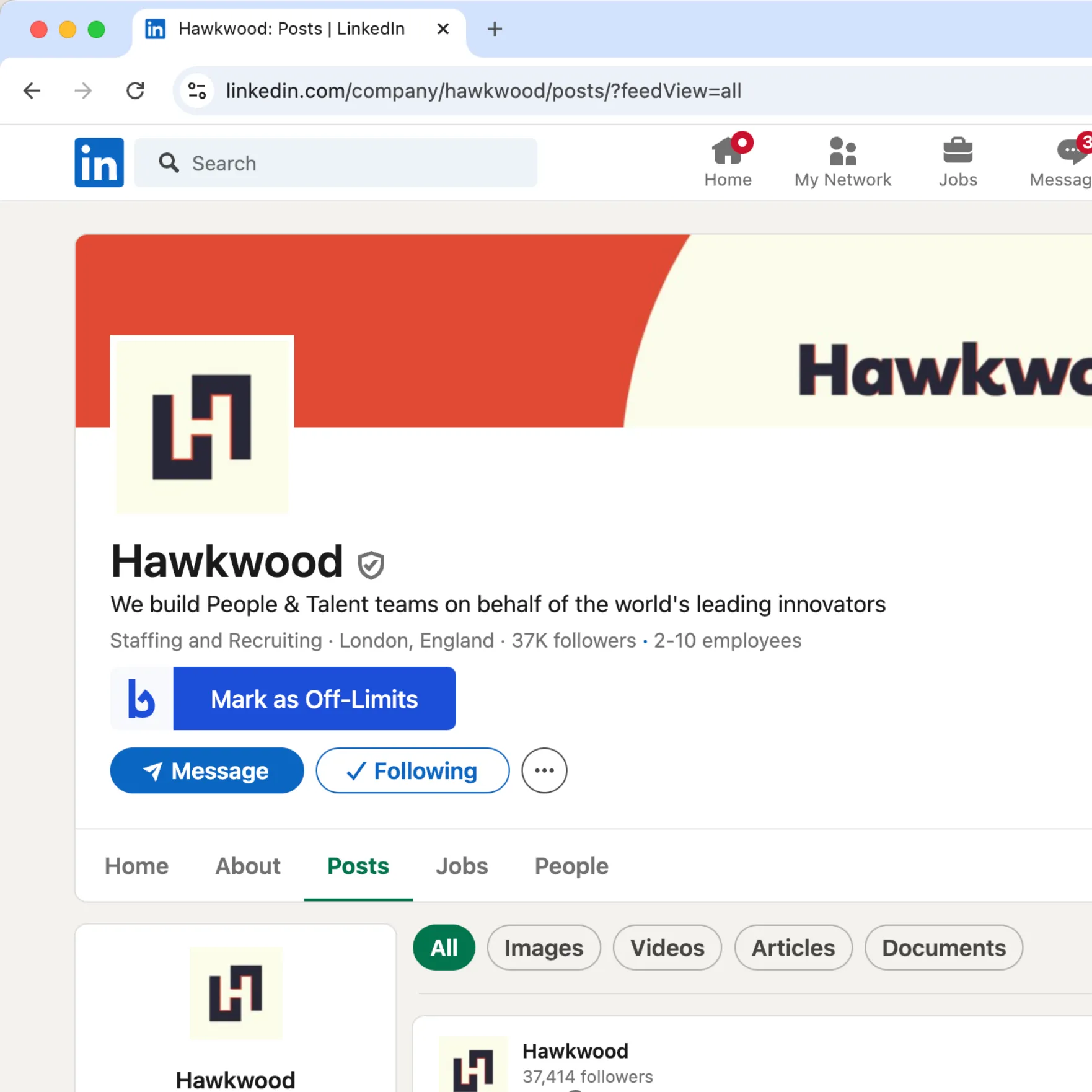
Task: Click the verified shield badge beside Hawkwood
Action: pyautogui.click(x=371, y=565)
